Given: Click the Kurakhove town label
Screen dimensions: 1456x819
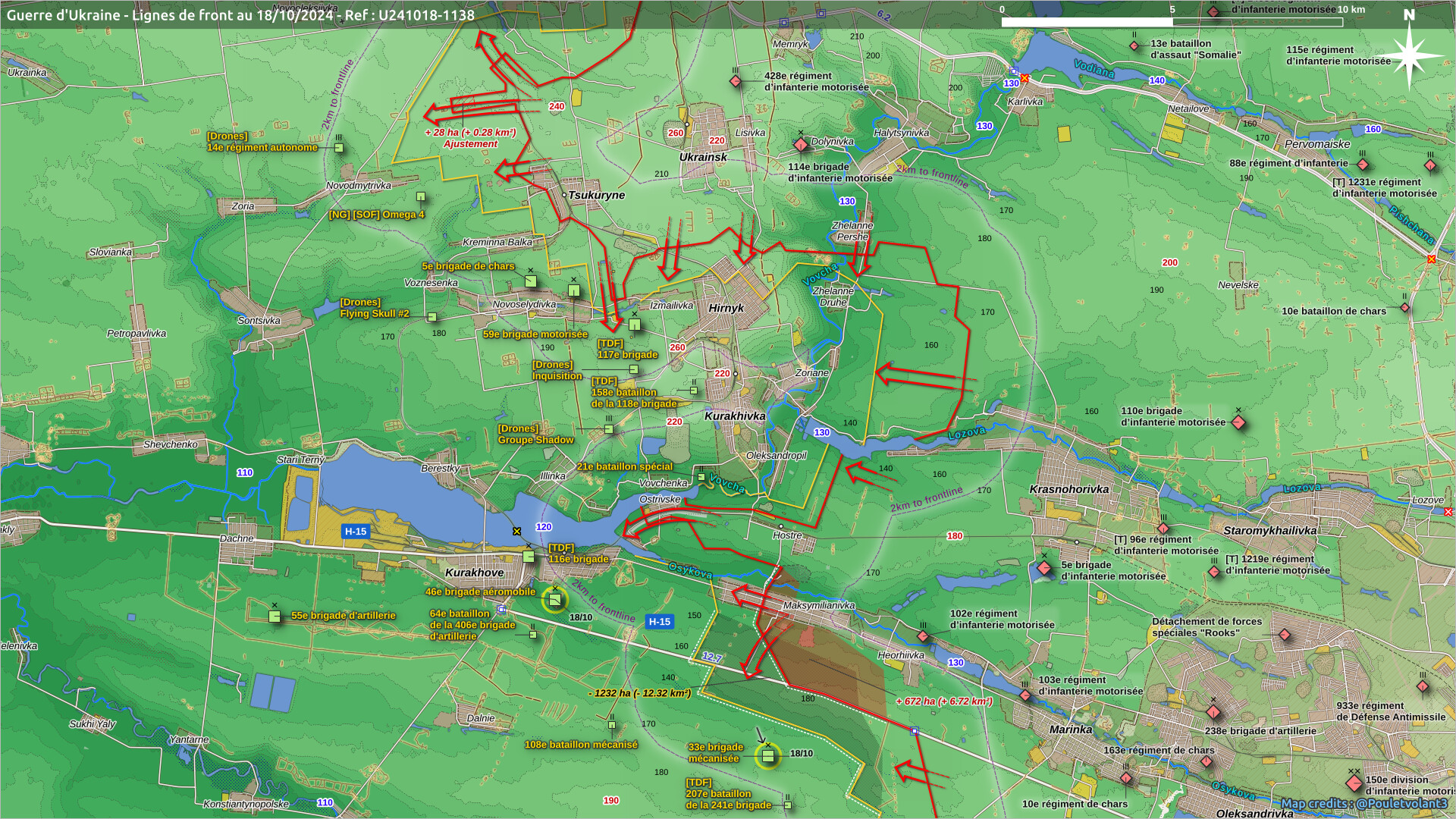Looking at the screenshot, I should [474, 573].
